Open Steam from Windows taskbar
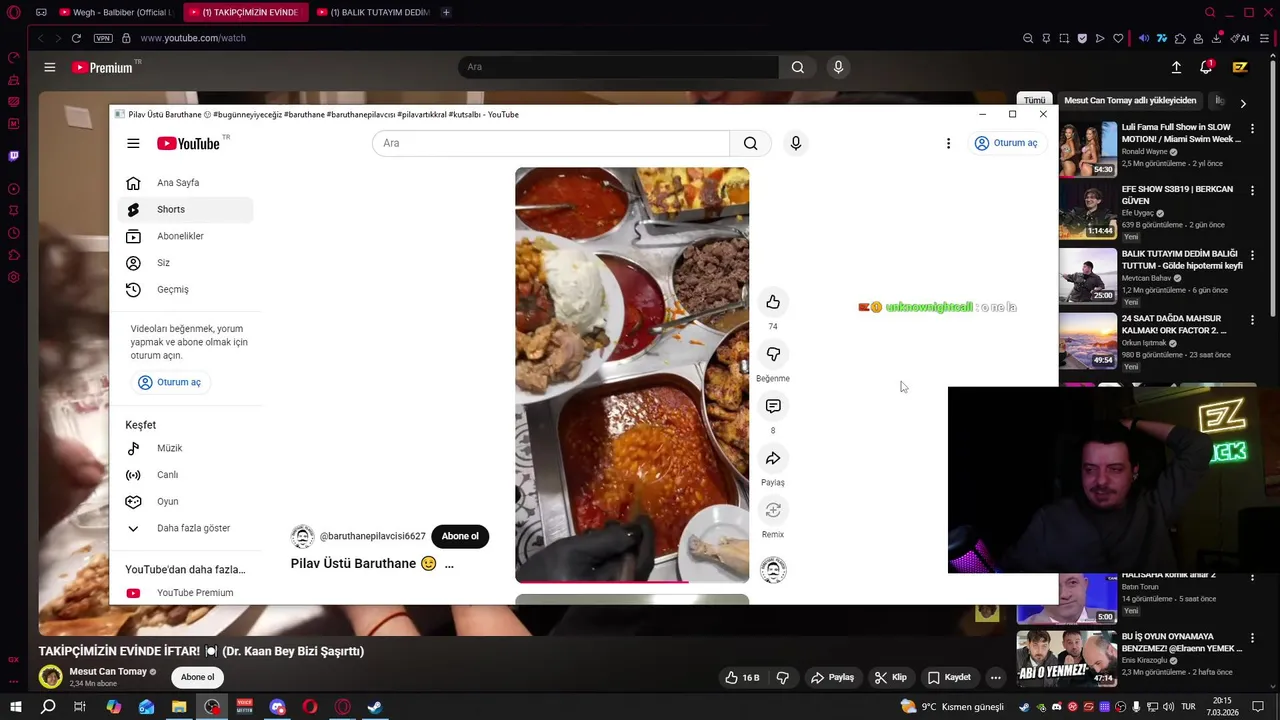The image size is (1280, 720). pos(375,707)
